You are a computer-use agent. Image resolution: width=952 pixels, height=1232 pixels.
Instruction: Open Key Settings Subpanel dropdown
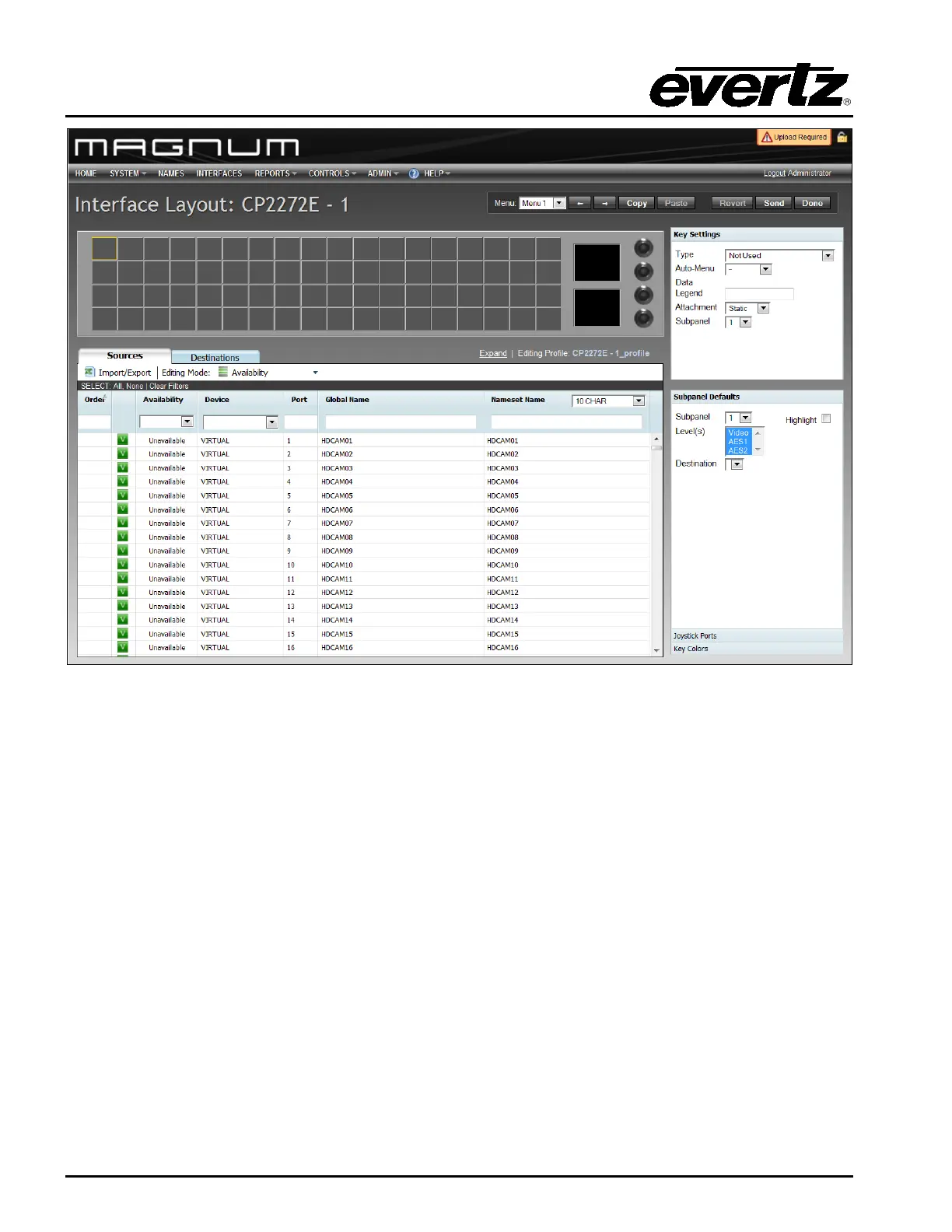click(738, 322)
